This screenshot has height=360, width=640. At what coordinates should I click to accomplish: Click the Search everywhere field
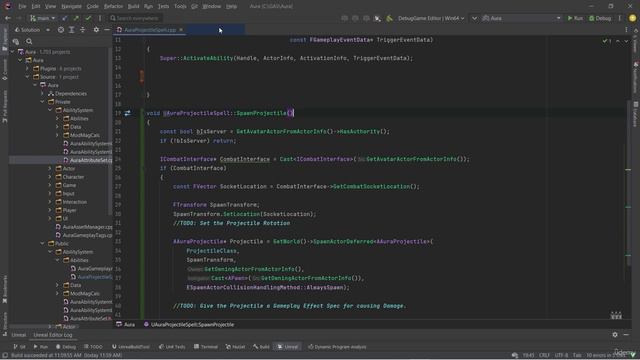[x=136, y=18]
